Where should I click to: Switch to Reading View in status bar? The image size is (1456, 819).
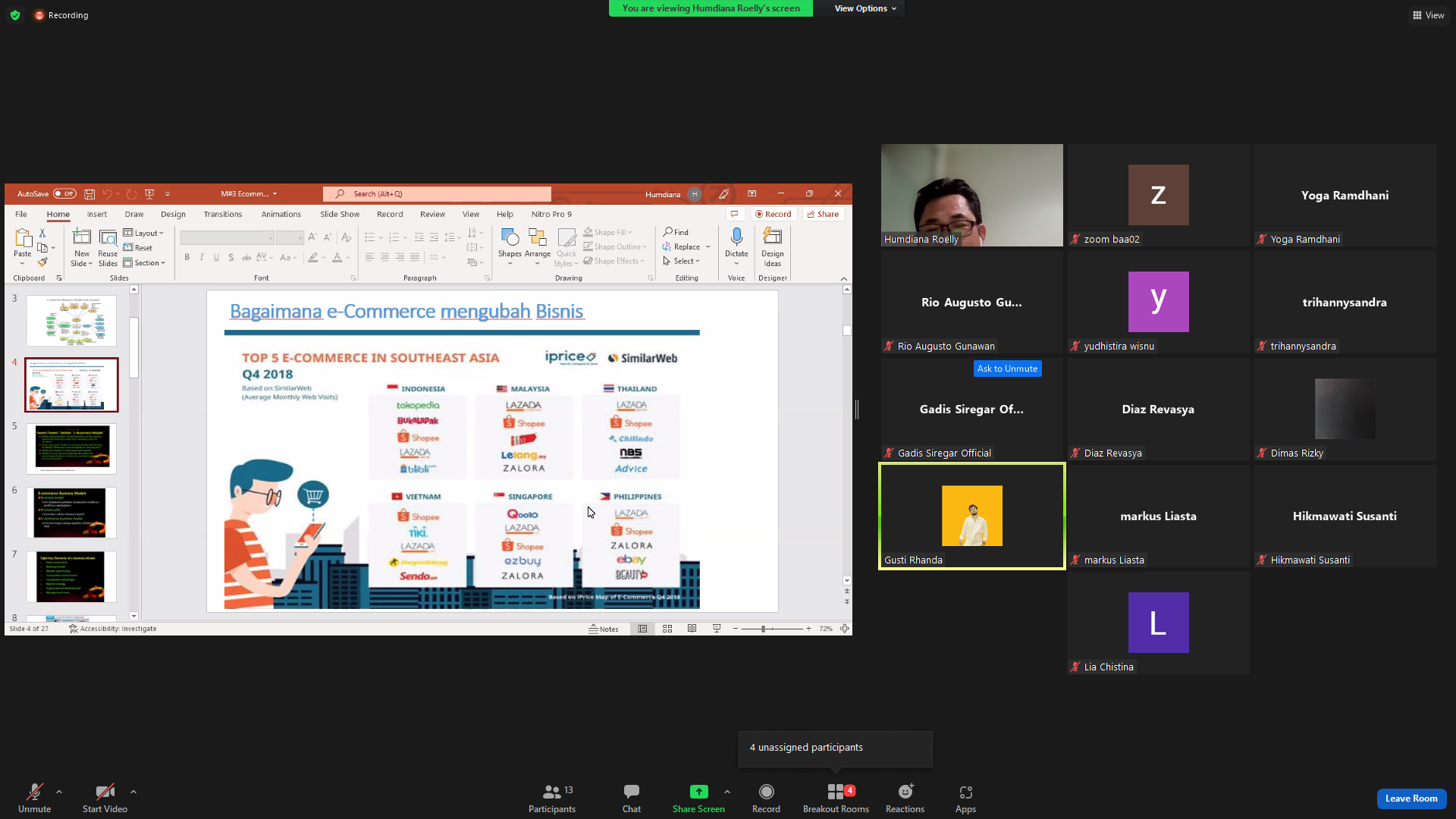pyautogui.click(x=692, y=629)
